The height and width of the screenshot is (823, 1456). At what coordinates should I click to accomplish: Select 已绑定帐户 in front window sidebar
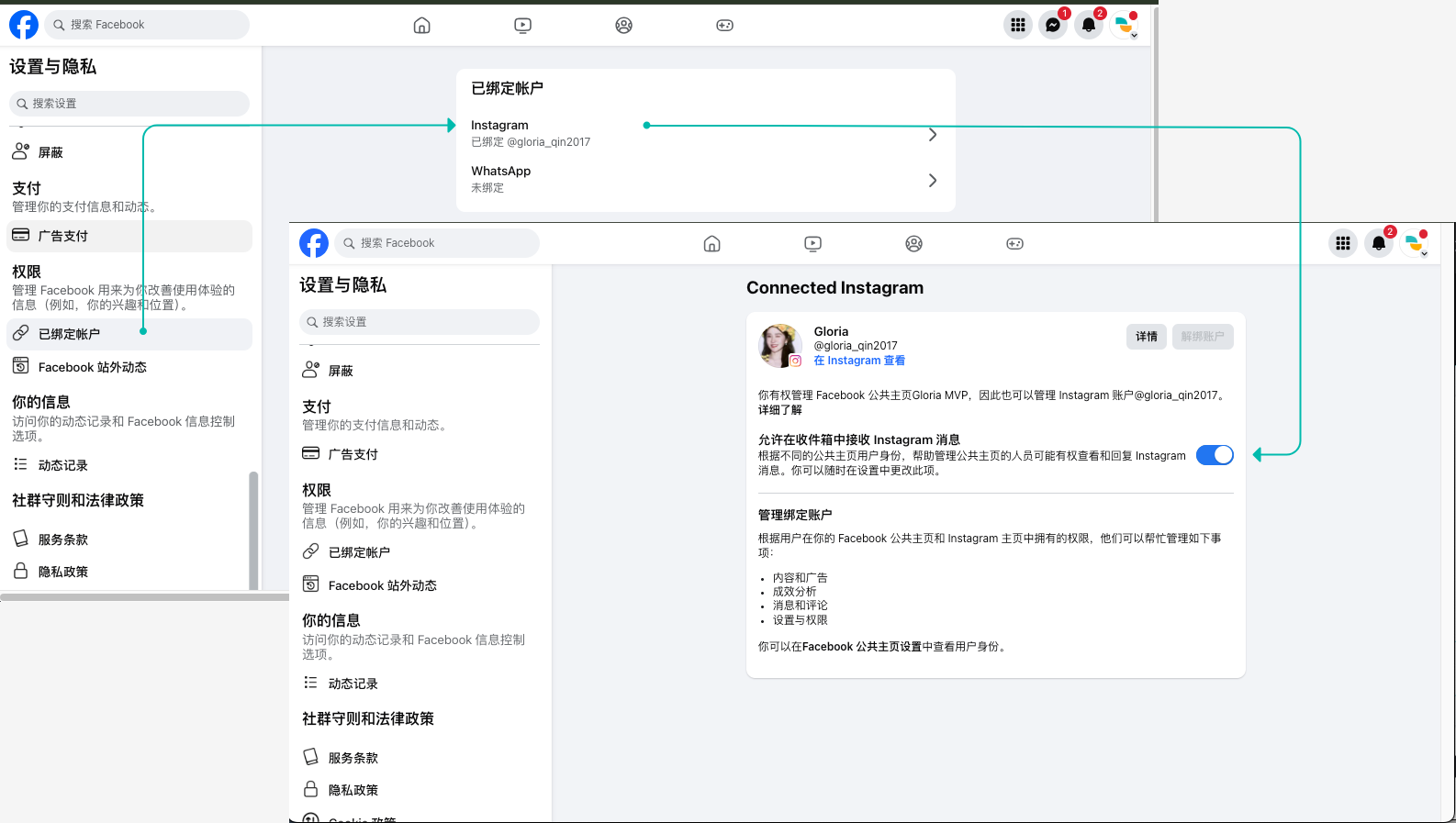point(420,552)
